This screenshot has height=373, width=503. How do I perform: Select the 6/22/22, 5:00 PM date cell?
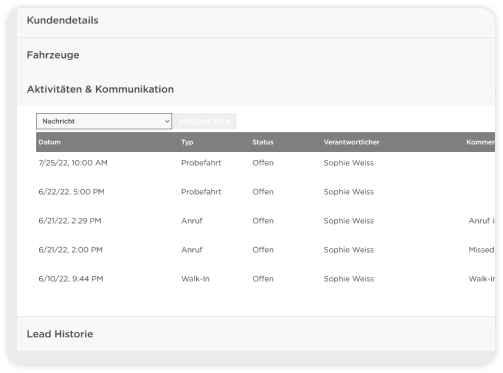pyautogui.click(x=71, y=192)
